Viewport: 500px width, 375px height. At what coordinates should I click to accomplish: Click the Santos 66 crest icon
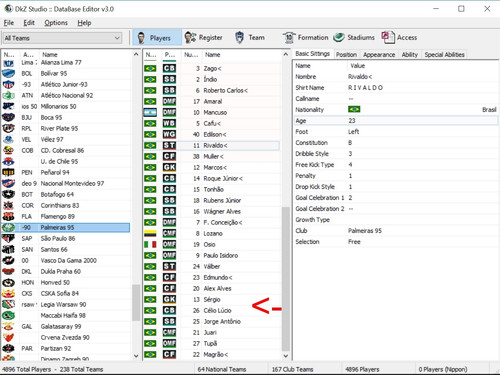tap(9, 249)
